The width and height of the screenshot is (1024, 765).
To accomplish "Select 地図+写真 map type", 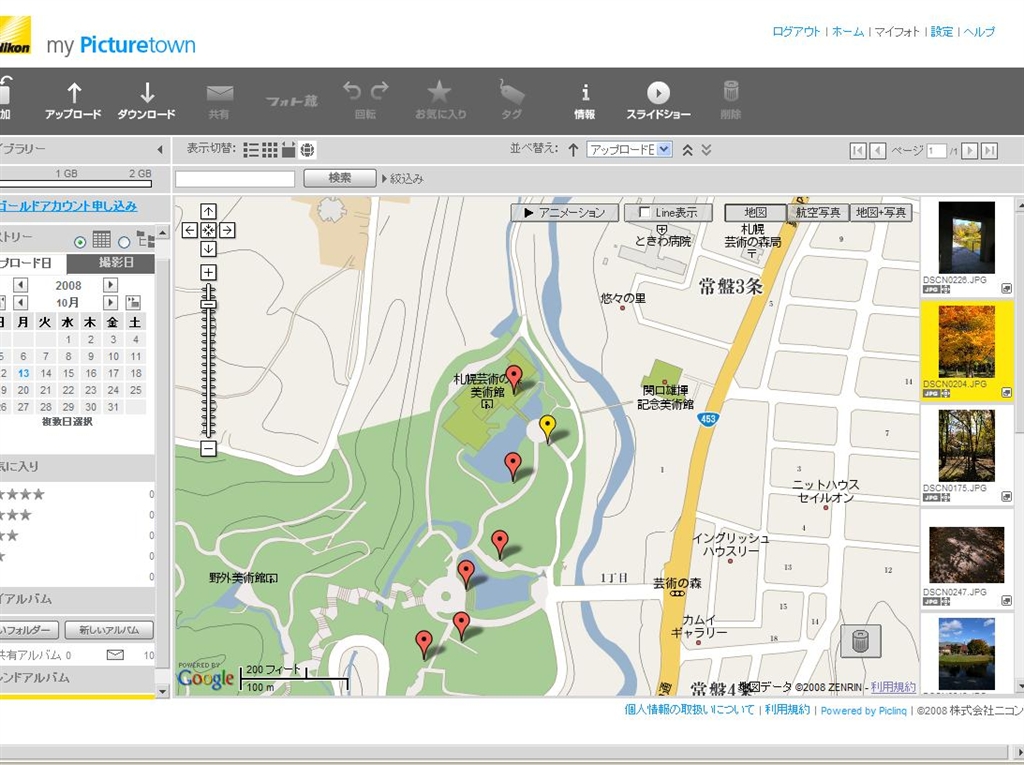I will 881,212.
